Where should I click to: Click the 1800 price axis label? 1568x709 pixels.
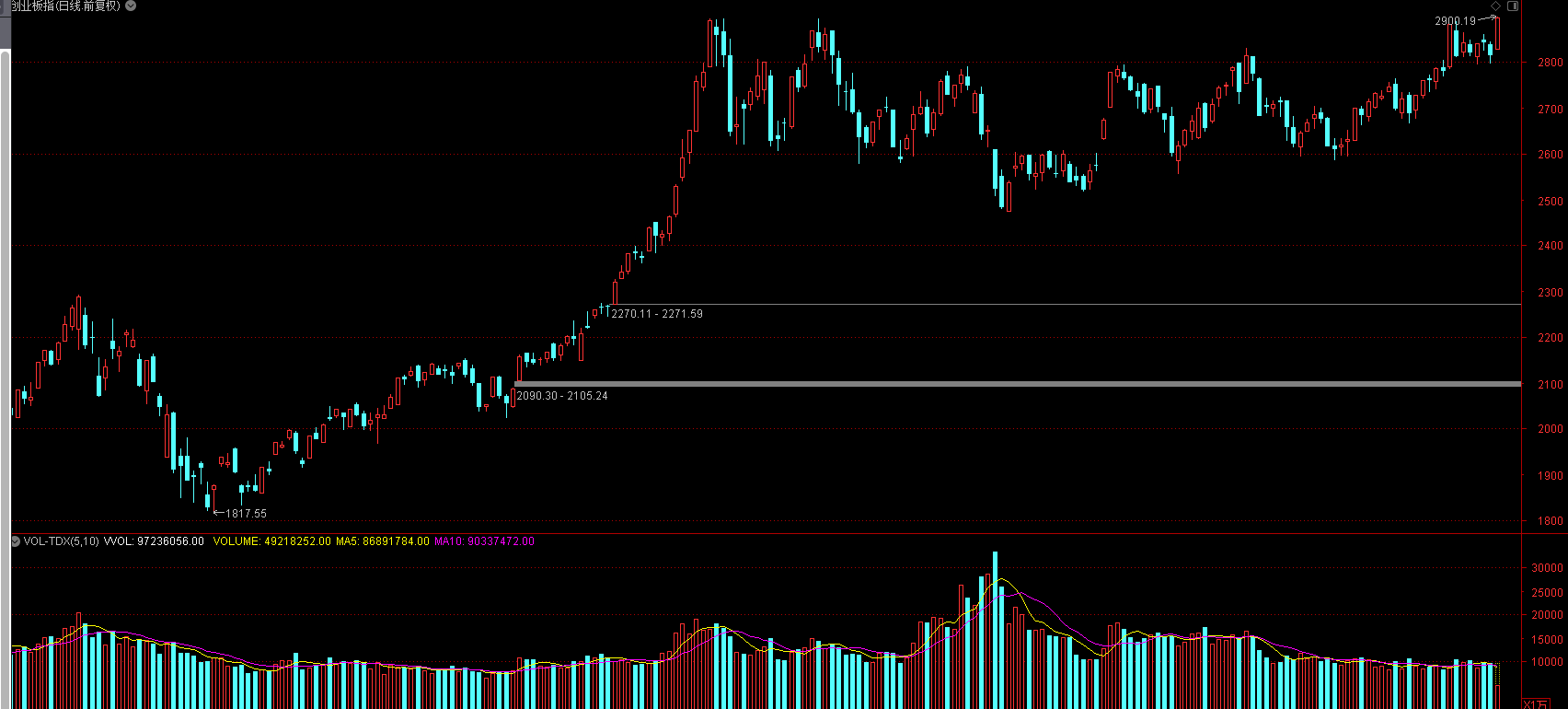[x=1550, y=521]
